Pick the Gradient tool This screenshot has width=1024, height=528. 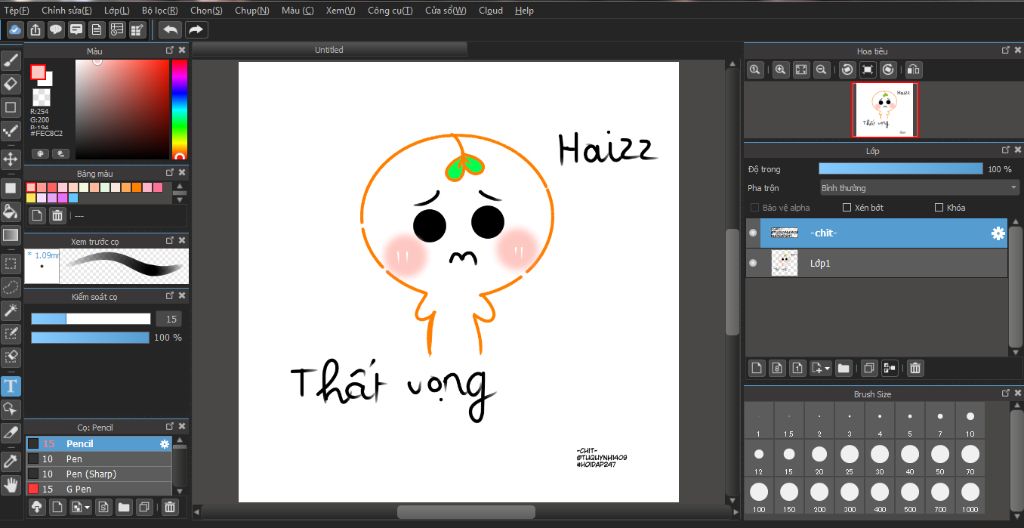(x=11, y=235)
